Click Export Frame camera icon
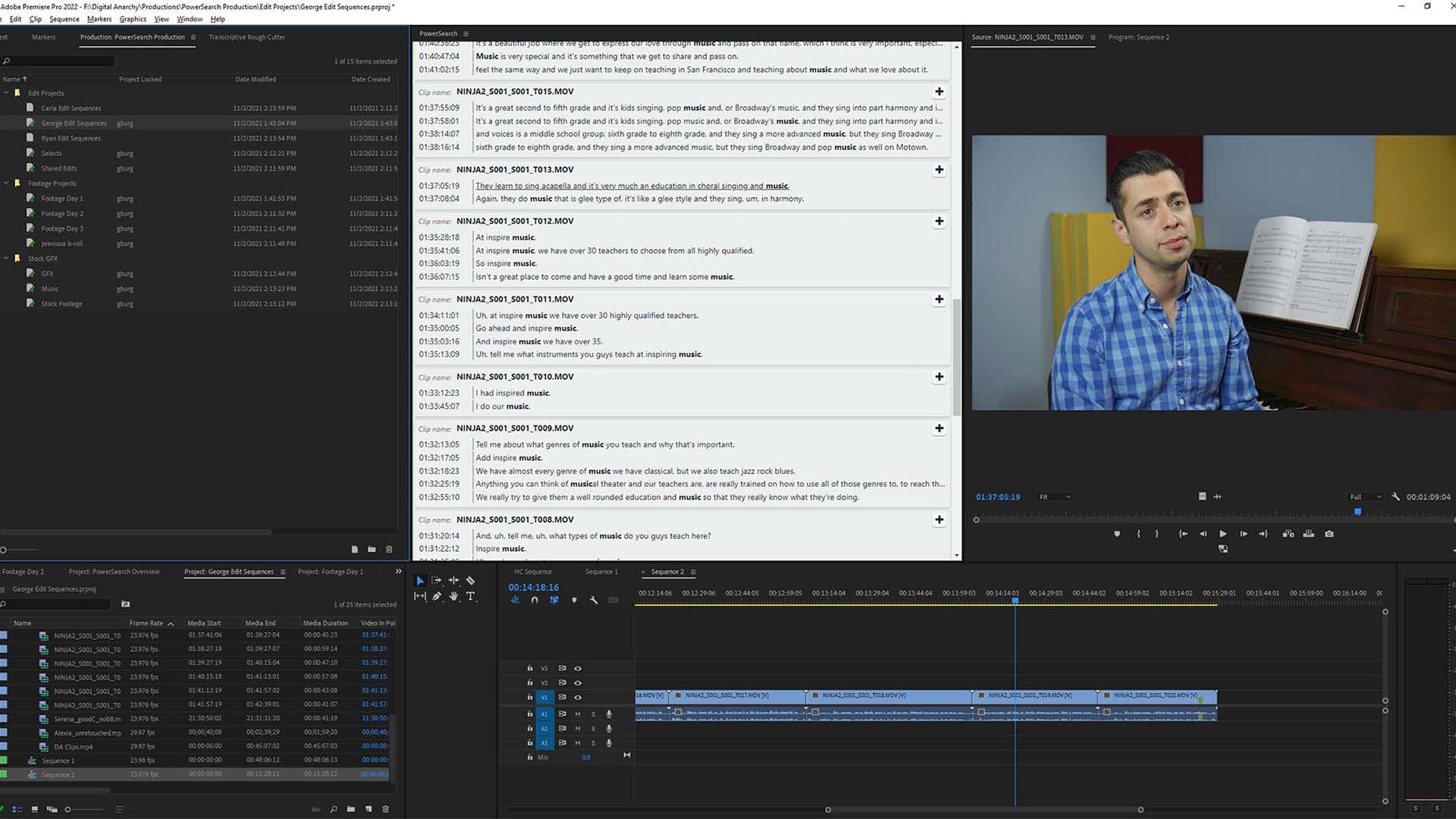The width and height of the screenshot is (1456, 819). (x=1329, y=534)
